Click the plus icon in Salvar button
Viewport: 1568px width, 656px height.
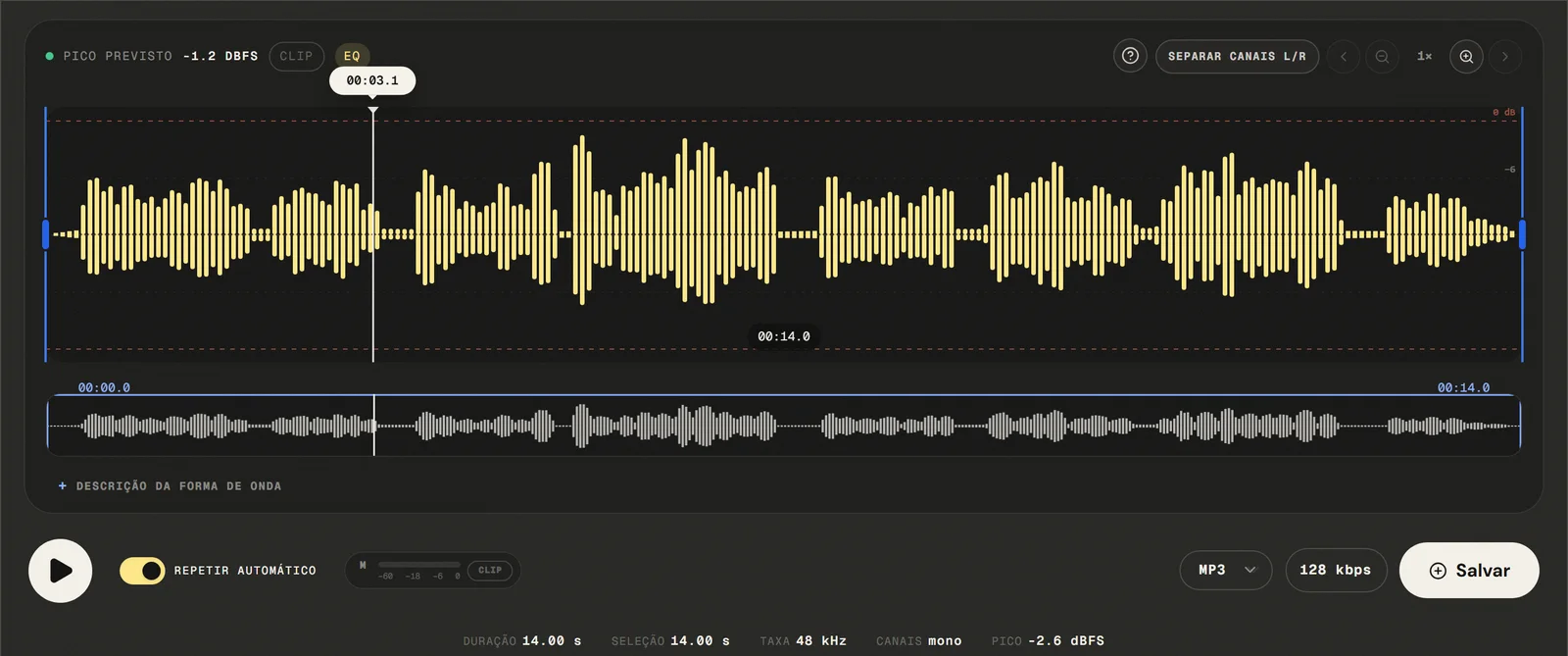coord(1438,571)
